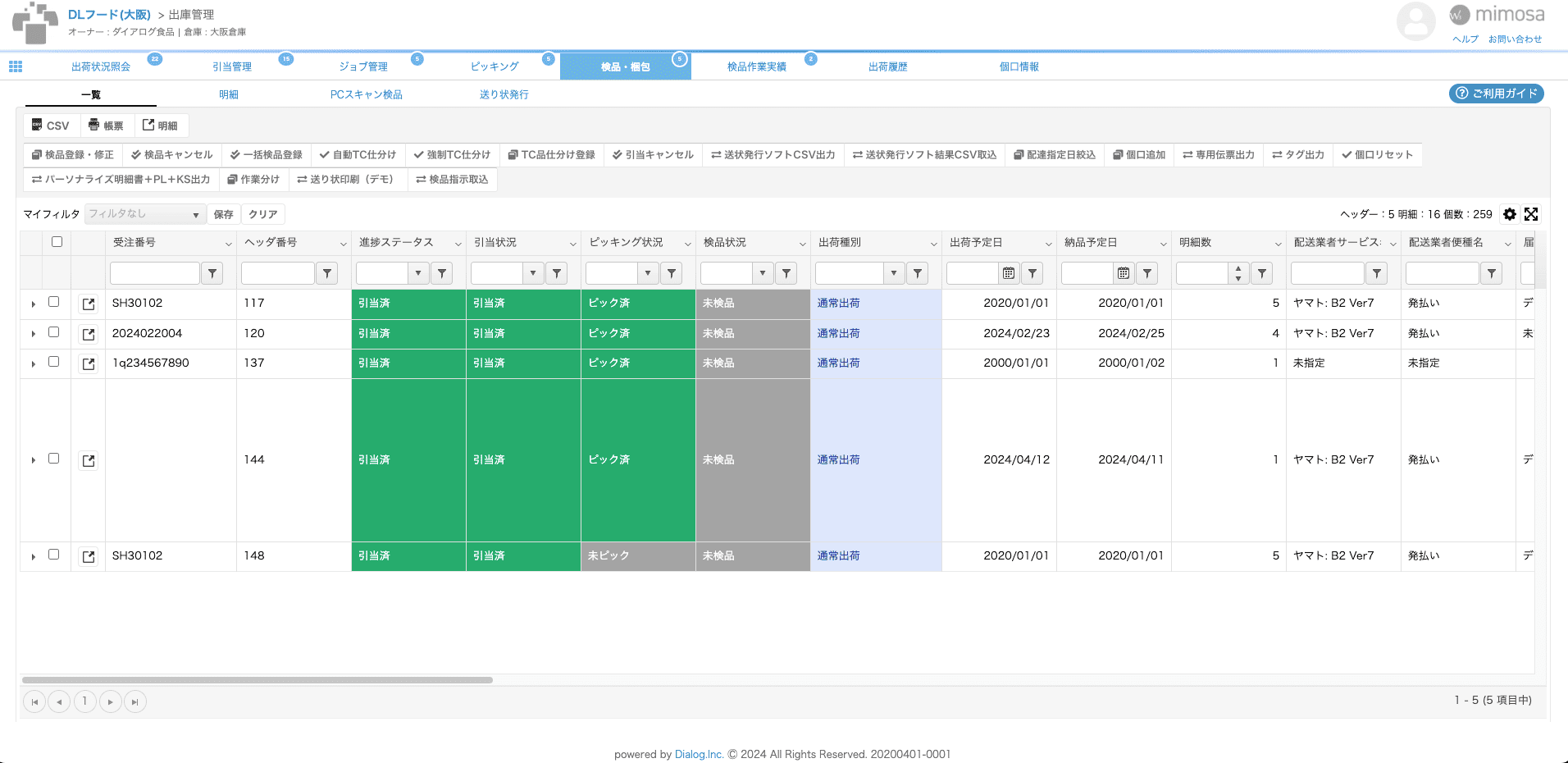Apply filter icon for 受注番号 column
This screenshot has width=1568, height=763.
tap(212, 273)
